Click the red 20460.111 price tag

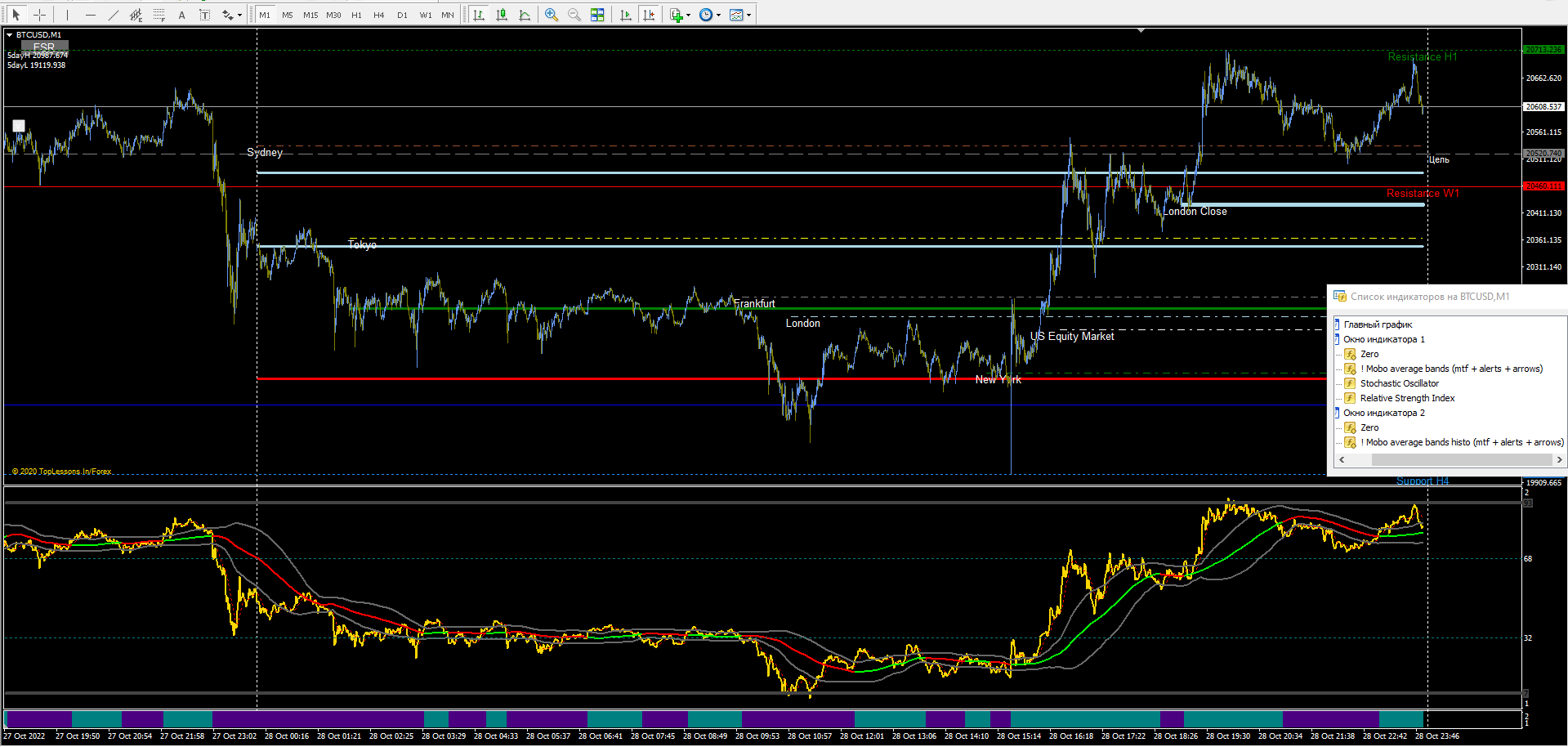[x=1543, y=186]
